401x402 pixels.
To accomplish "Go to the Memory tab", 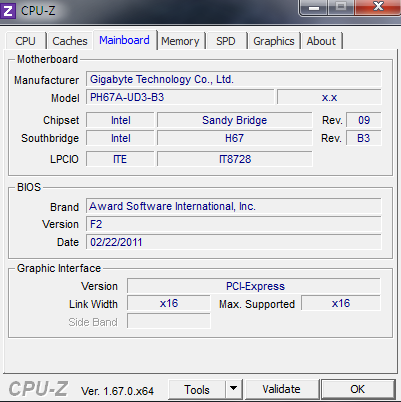I will [x=180, y=41].
